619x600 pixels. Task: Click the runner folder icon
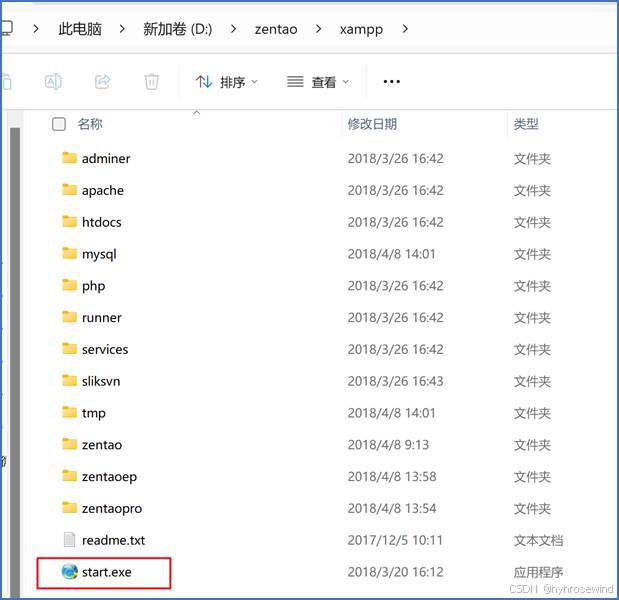tap(69, 317)
